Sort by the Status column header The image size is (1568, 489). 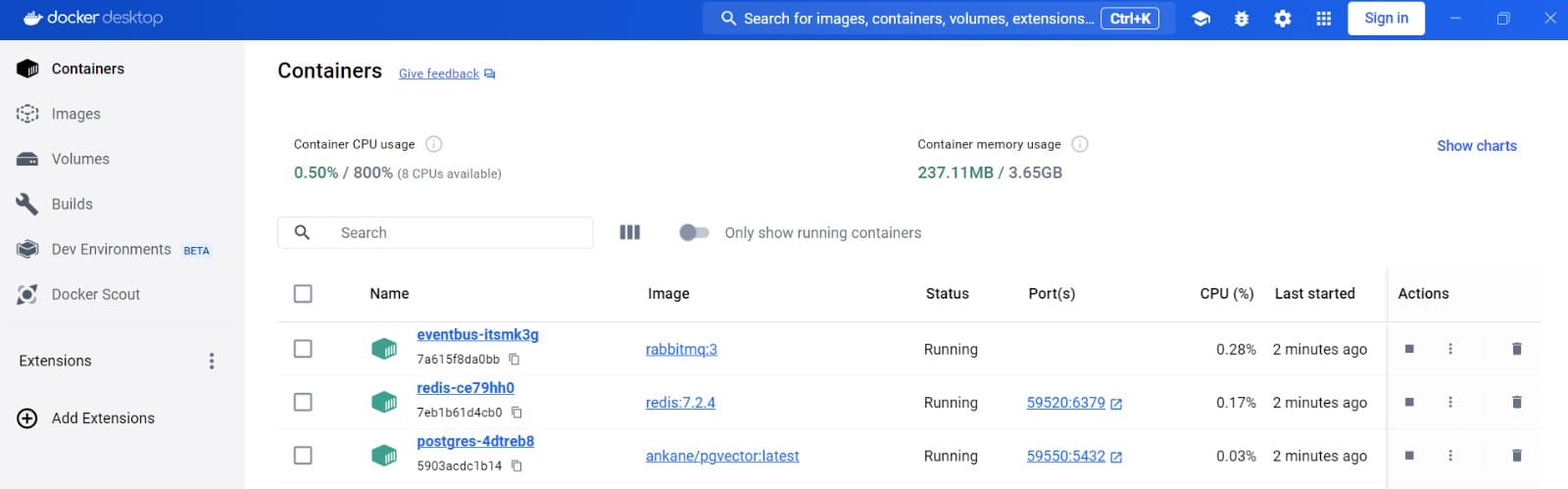pos(947,294)
